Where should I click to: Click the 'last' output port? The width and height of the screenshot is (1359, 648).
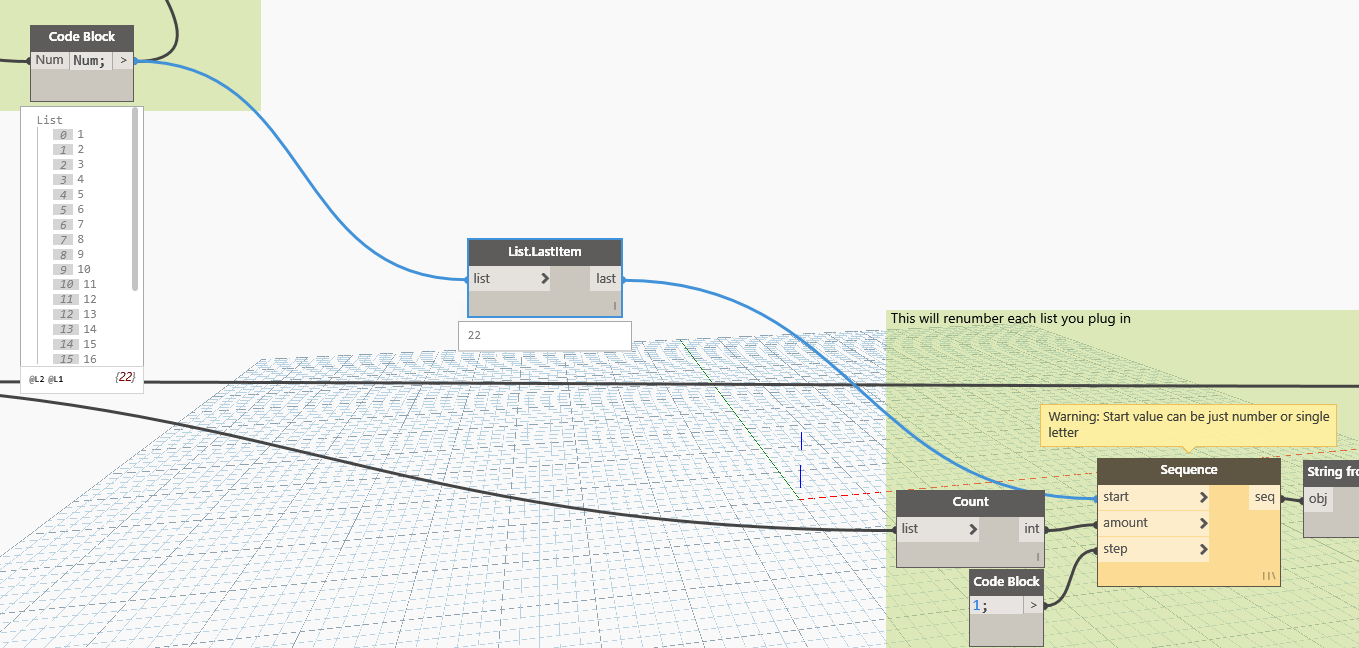pos(606,279)
